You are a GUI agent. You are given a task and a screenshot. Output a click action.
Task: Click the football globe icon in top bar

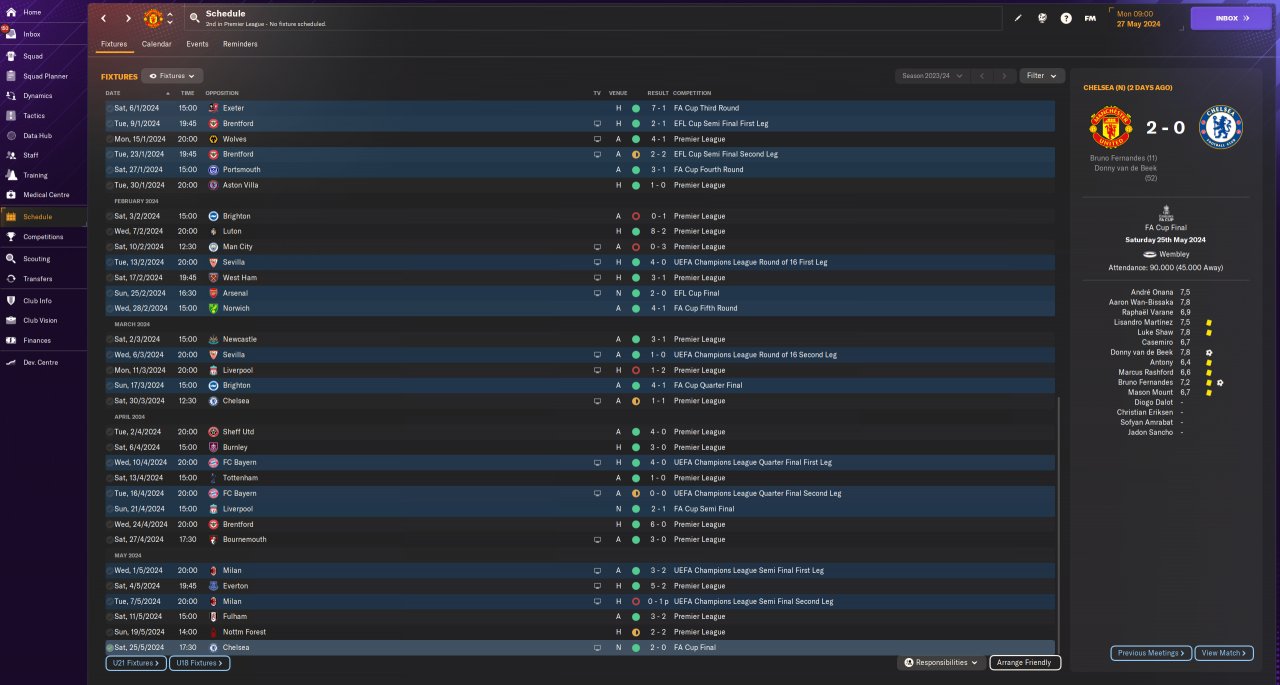point(1042,18)
